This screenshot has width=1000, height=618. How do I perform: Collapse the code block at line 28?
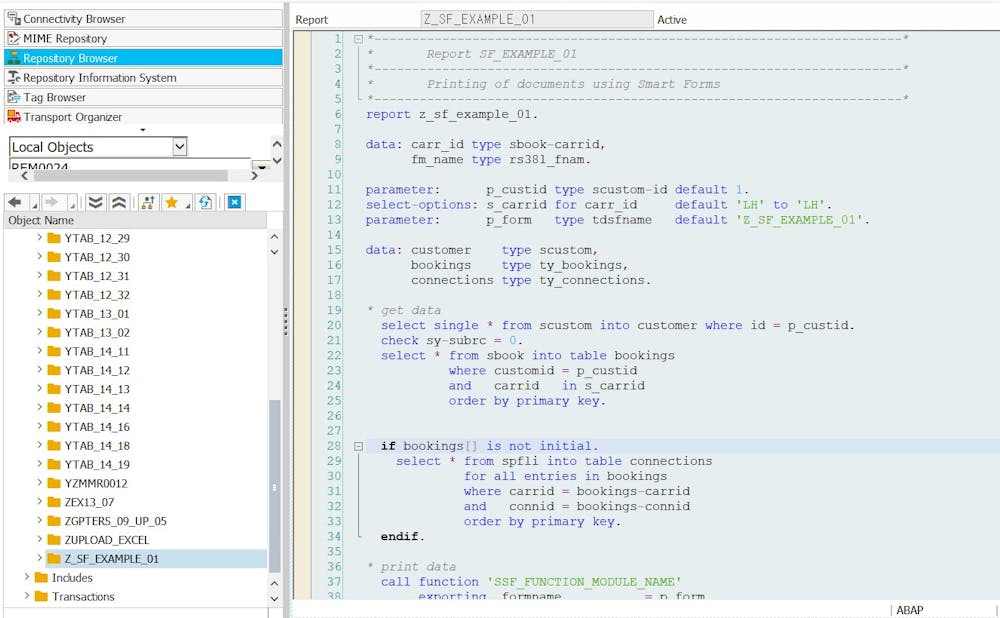(358, 446)
